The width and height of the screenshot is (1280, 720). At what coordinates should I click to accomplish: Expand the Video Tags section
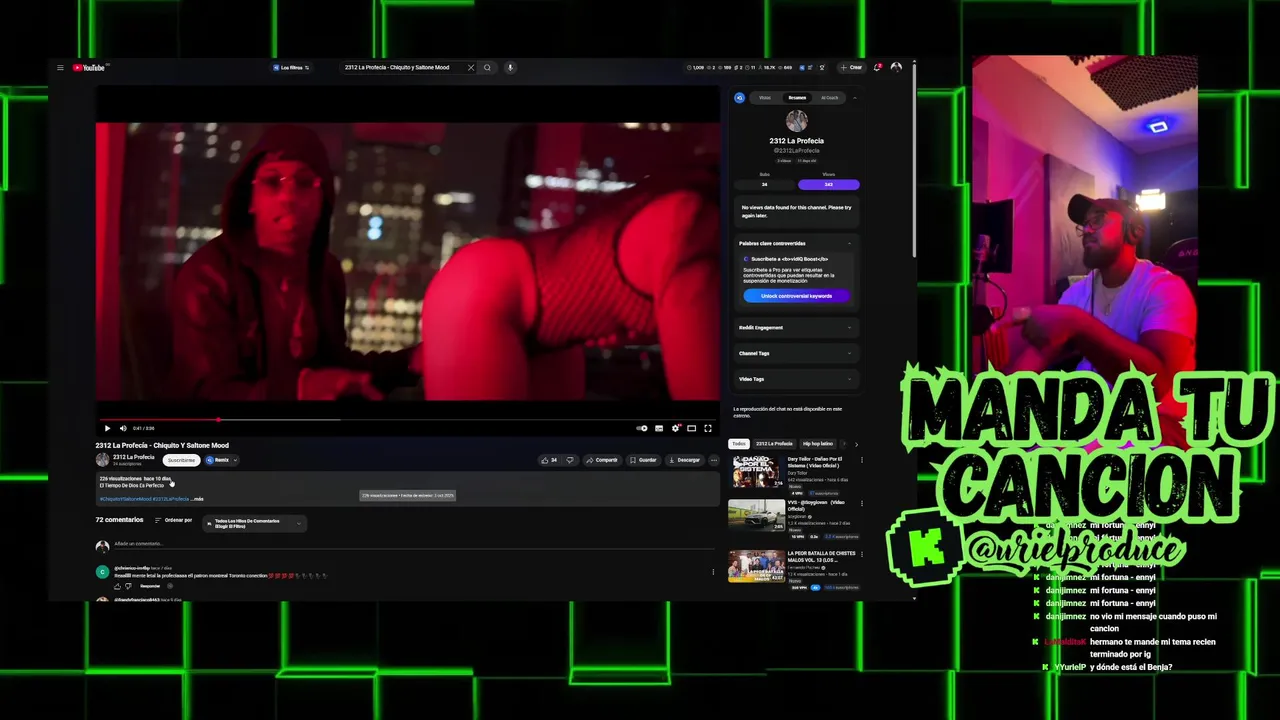click(x=796, y=380)
